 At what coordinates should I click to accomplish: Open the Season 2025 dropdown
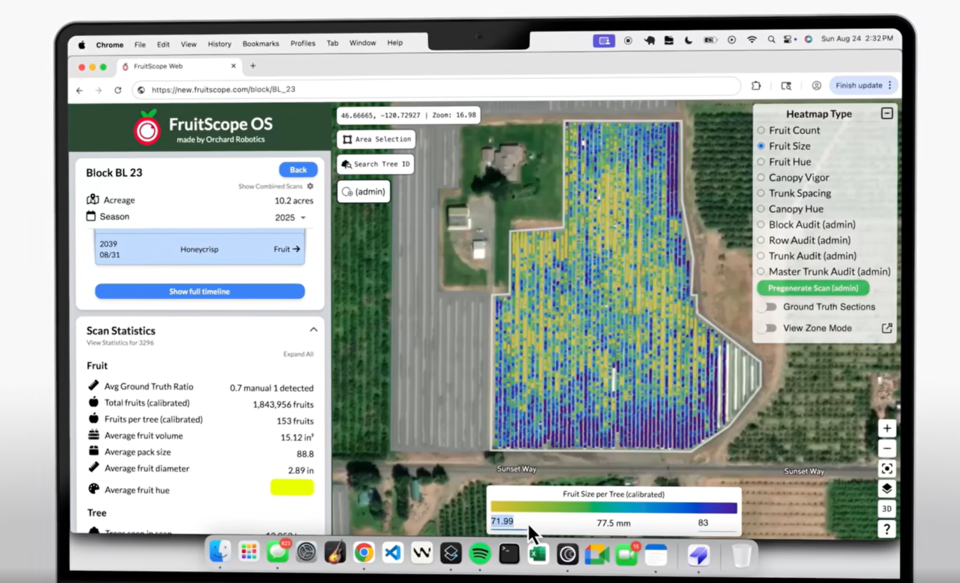pyautogui.click(x=290, y=217)
